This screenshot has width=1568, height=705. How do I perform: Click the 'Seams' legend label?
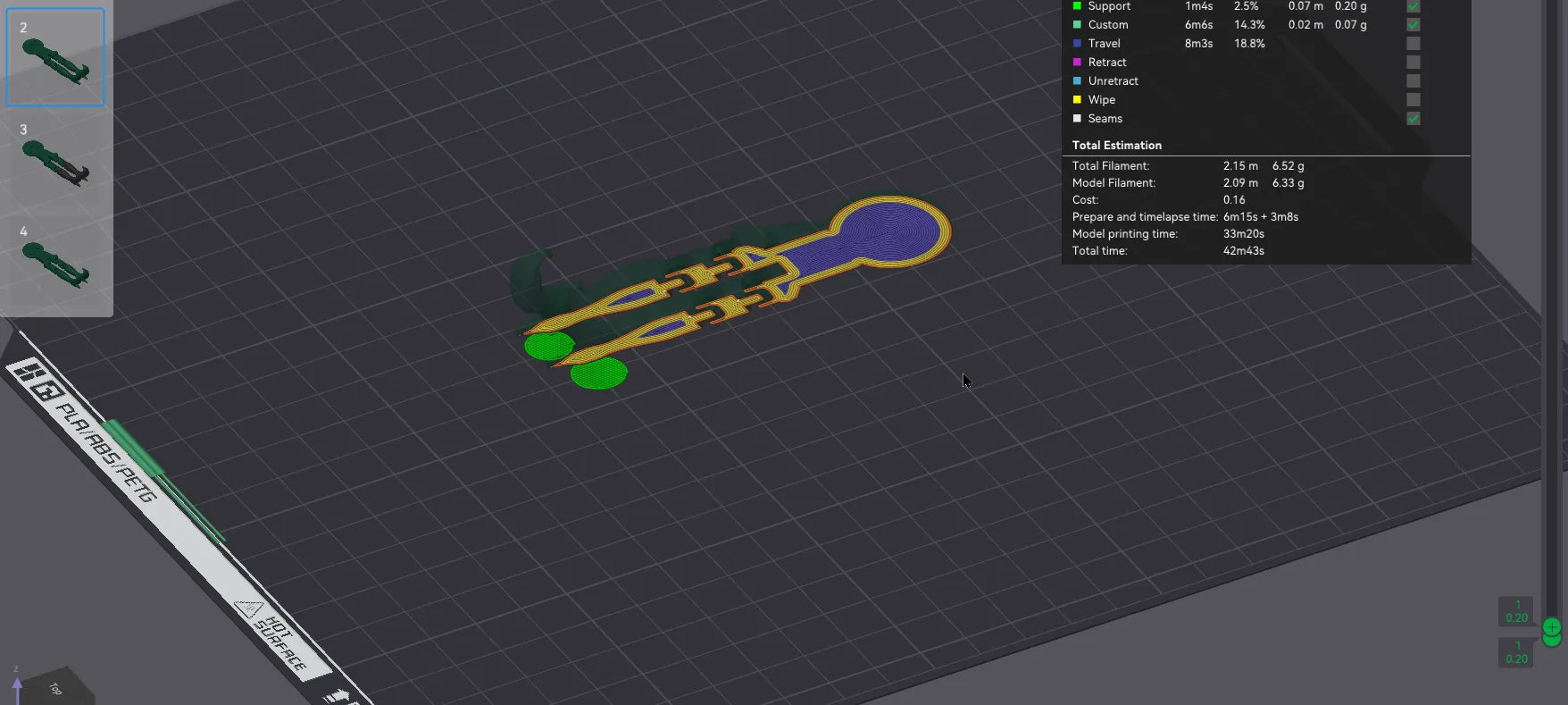(1105, 119)
